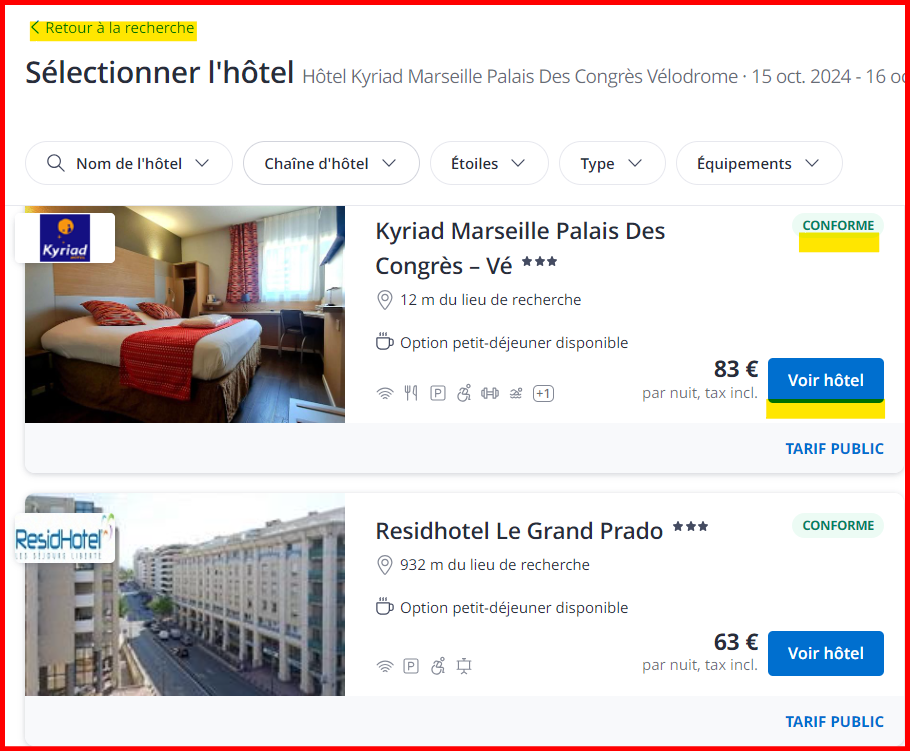Select Kyriad Marseille Palais Des Congrès title

(x=520, y=248)
